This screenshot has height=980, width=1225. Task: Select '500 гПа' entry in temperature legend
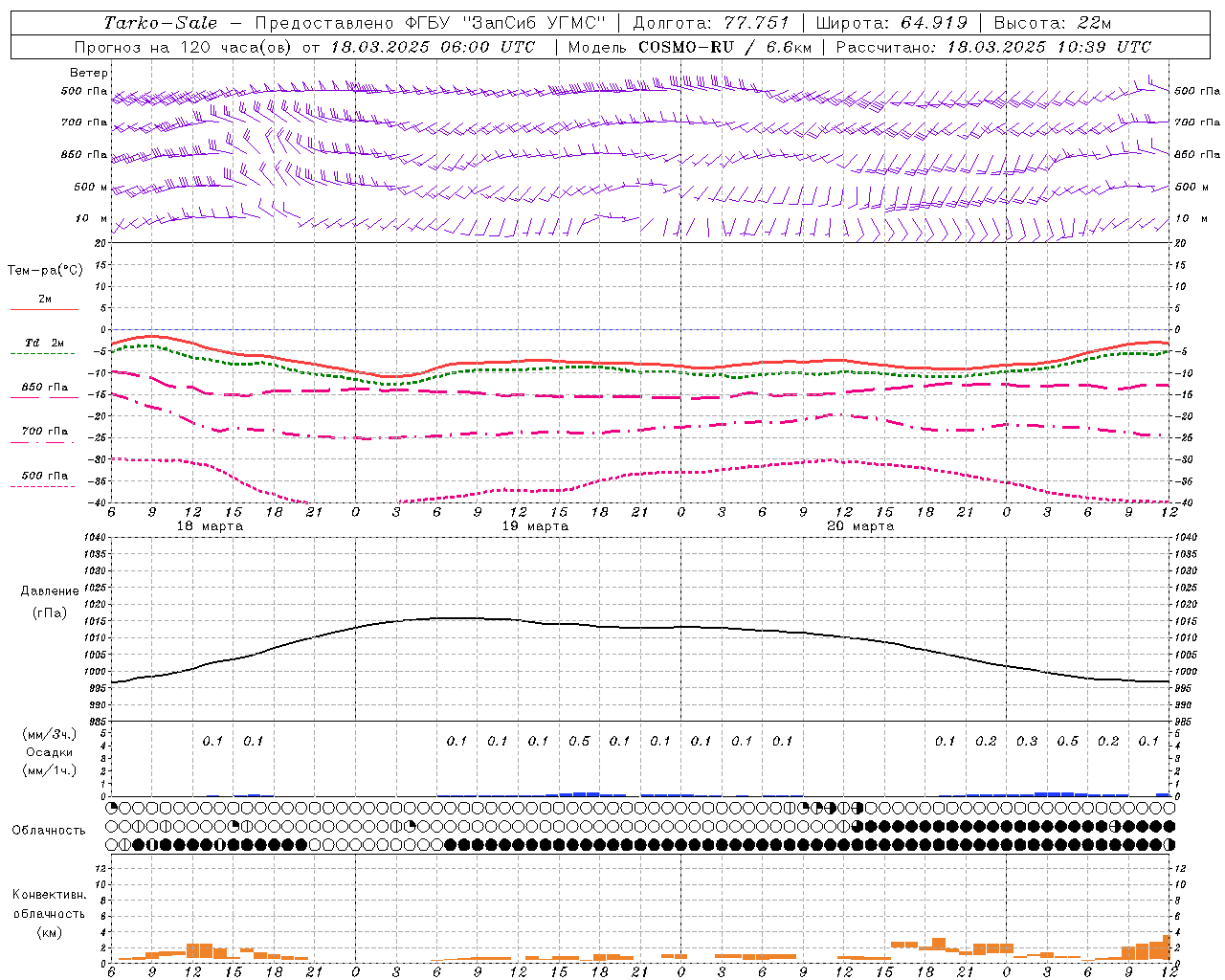(x=45, y=476)
